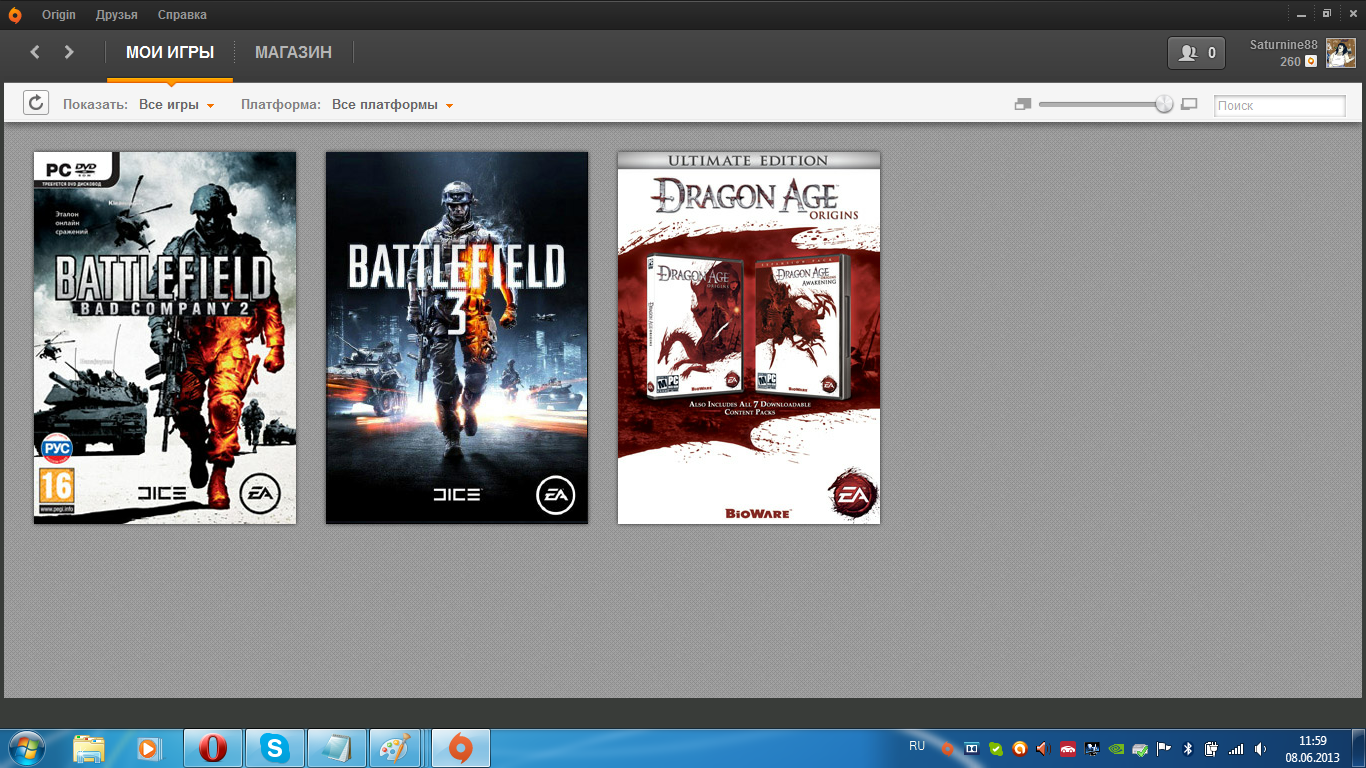This screenshot has height=768, width=1366.
Task: Open Windows Explorer from taskbar
Action: click(x=89, y=748)
